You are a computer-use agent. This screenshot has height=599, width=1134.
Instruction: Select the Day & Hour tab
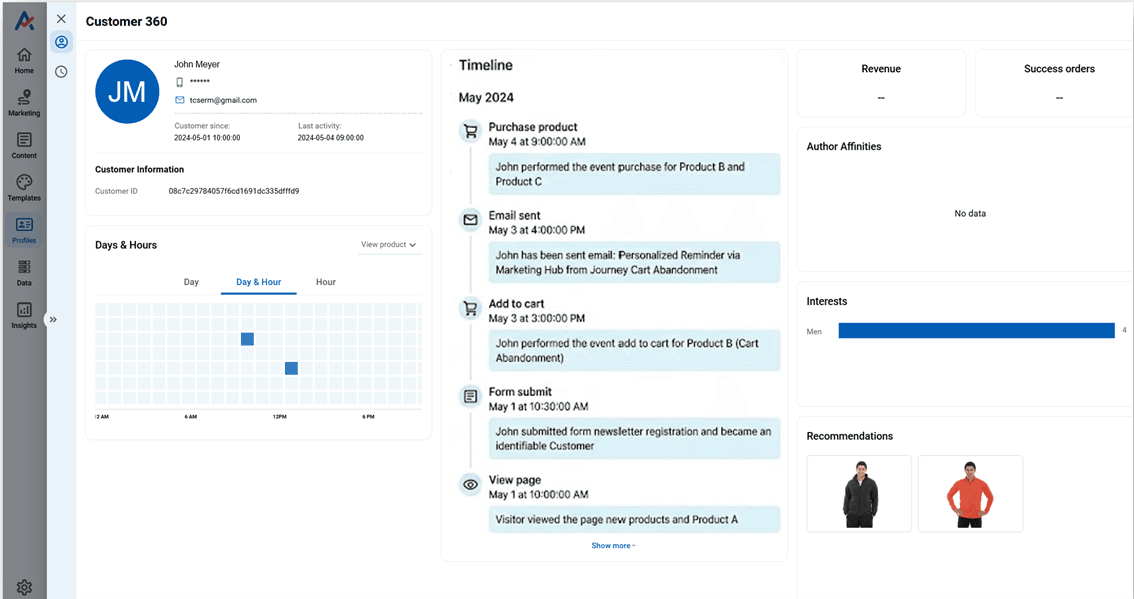tap(258, 282)
